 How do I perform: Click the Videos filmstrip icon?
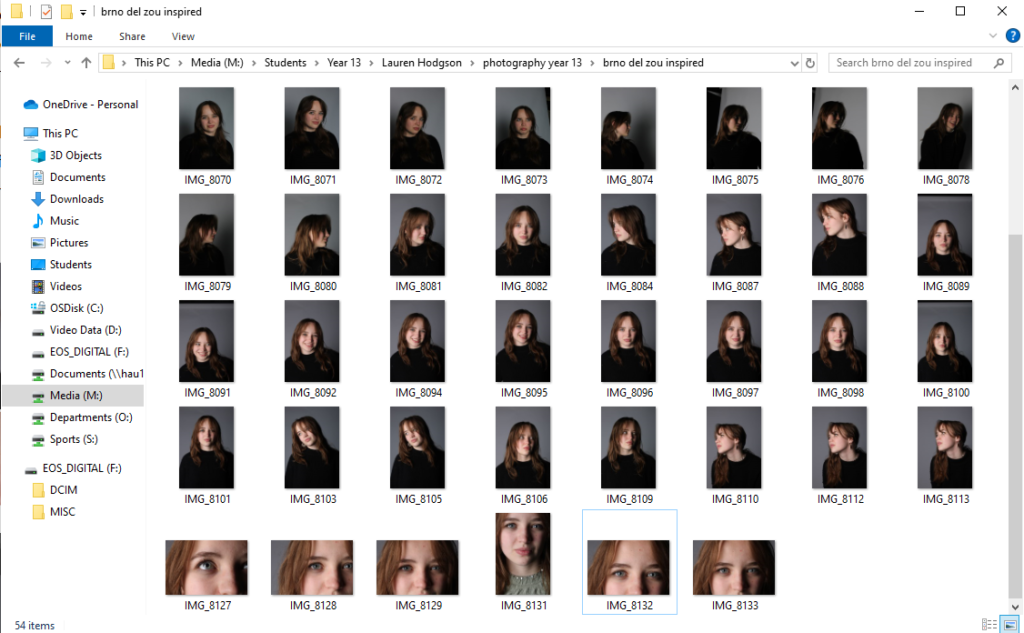(38, 287)
